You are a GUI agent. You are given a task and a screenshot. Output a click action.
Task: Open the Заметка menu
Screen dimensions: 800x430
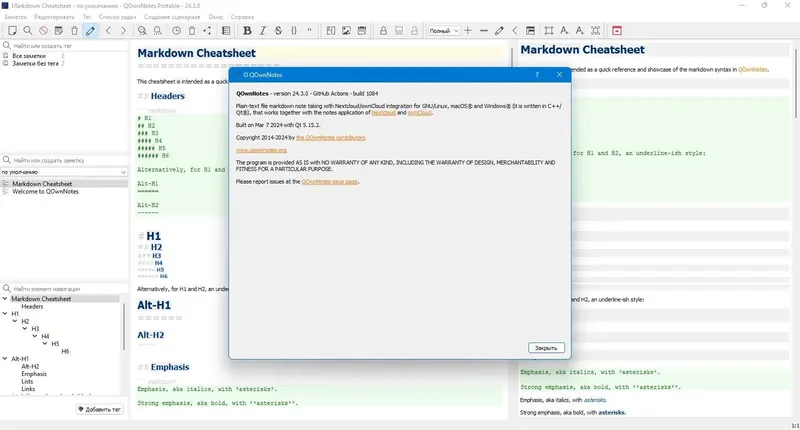point(15,17)
